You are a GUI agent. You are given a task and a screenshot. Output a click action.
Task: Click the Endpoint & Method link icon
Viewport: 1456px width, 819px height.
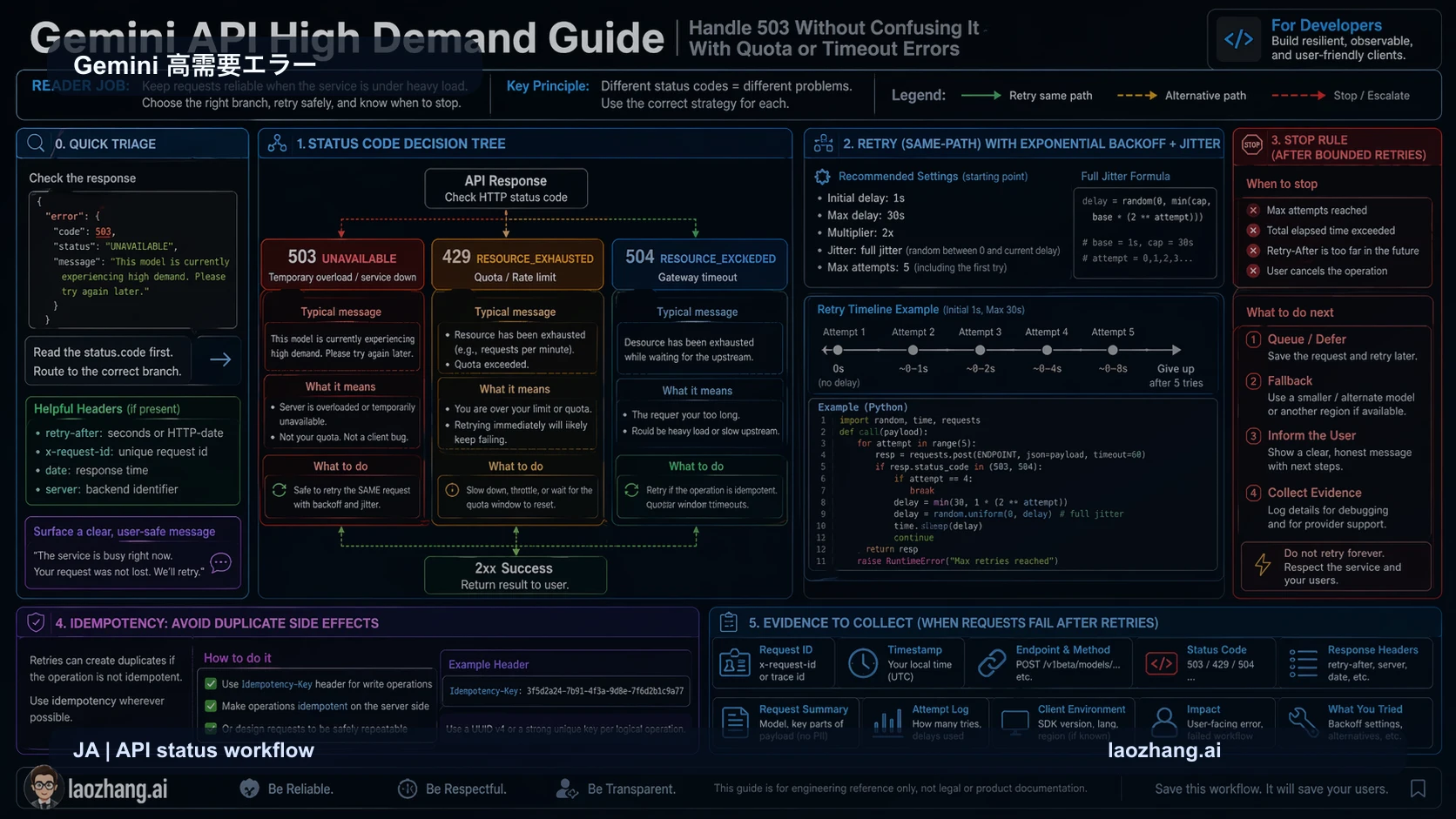991,663
